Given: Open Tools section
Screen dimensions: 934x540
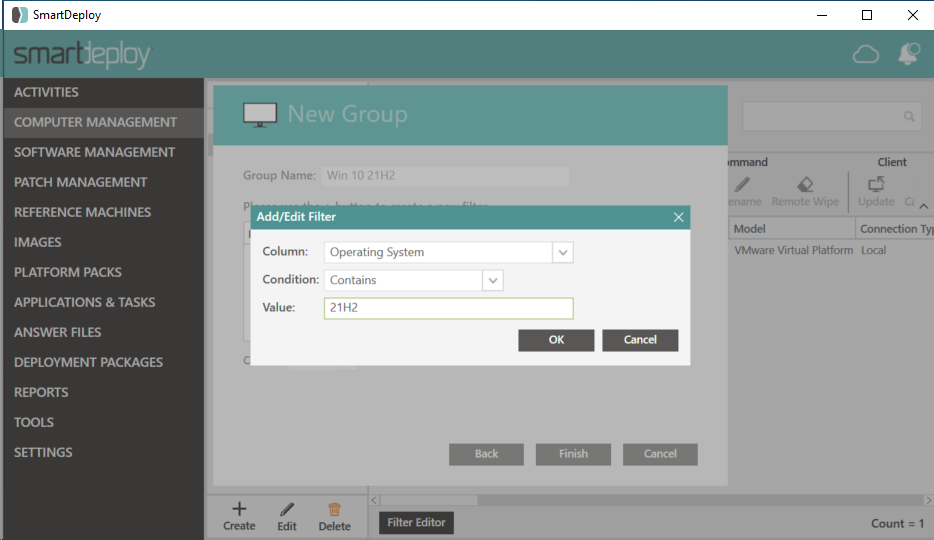Looking at the screenshot, I should (104, 422).
